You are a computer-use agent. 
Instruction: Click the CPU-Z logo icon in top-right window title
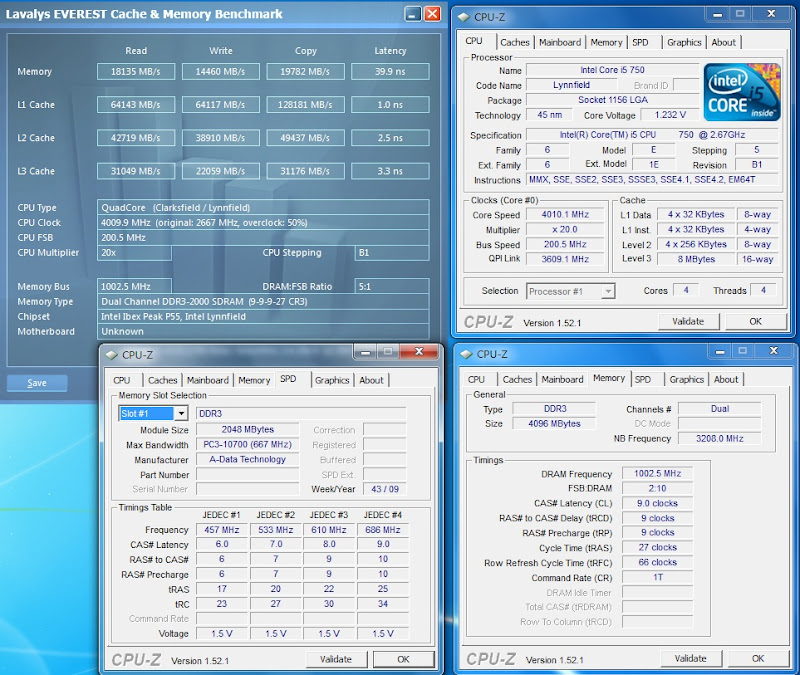tap(463, 17)
